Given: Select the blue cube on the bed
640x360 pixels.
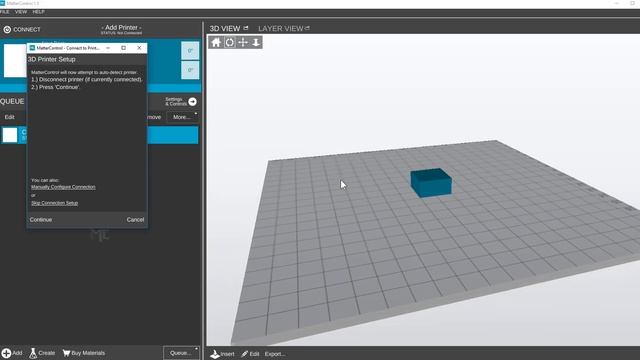Looking at the screenshot, I should click(x=431, y=183).
